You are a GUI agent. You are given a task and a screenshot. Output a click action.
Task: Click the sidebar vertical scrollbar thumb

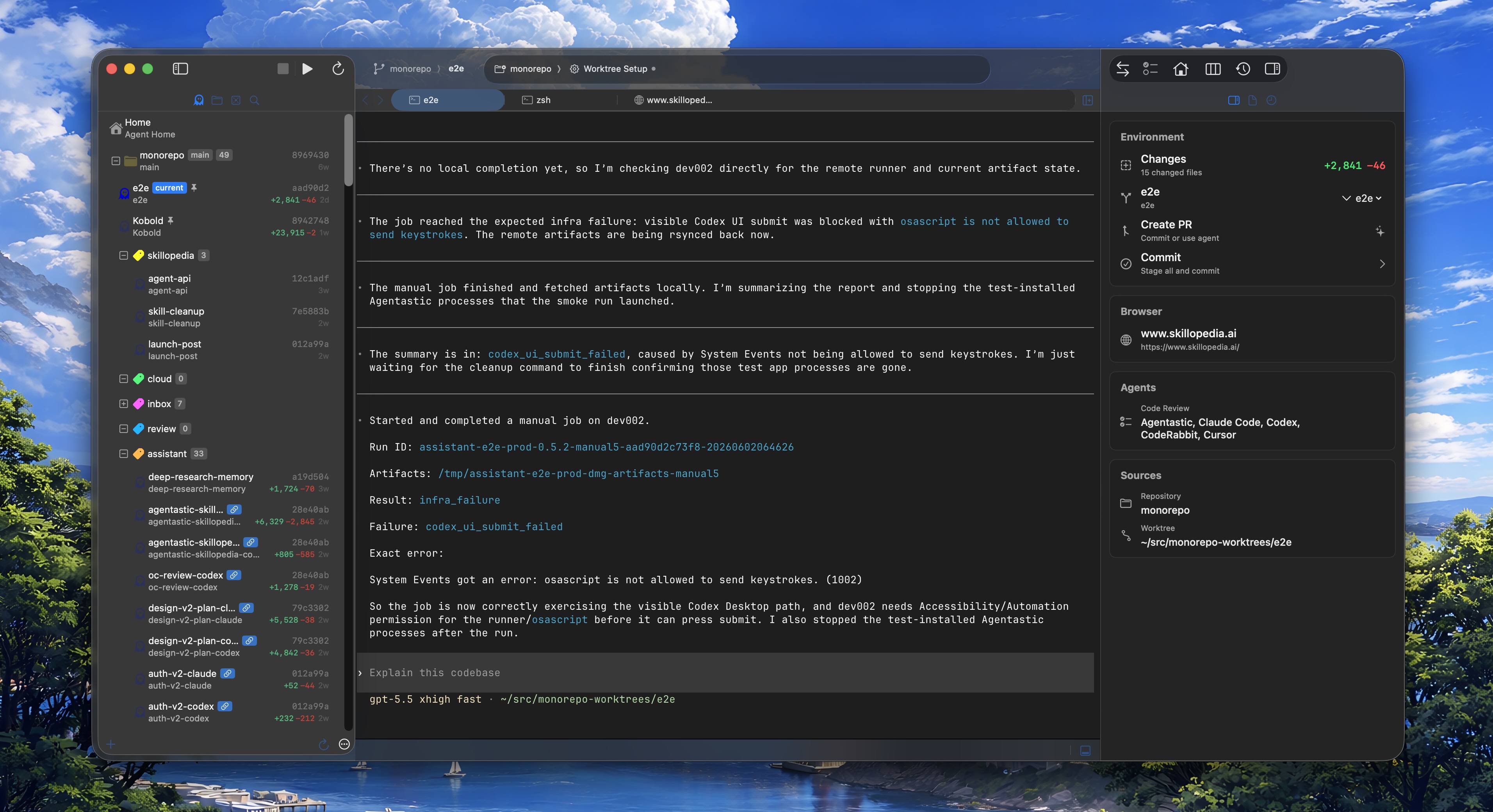tap(348, 150)
